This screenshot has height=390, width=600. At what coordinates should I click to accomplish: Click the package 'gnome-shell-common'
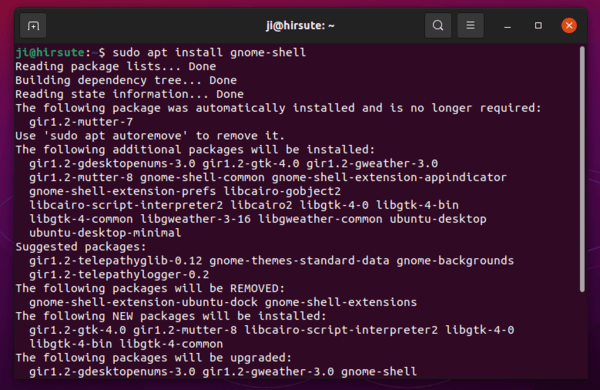coord(202,177)
